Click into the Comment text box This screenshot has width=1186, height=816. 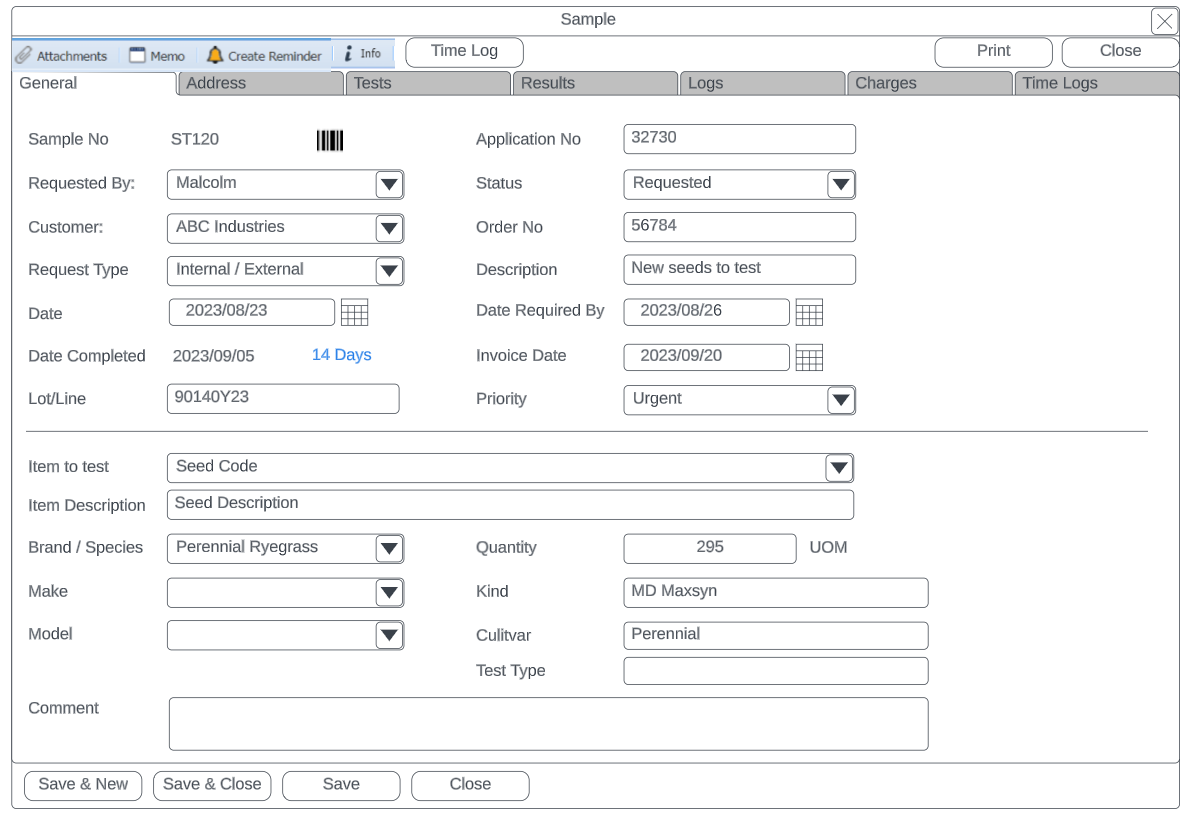[548, 724]
